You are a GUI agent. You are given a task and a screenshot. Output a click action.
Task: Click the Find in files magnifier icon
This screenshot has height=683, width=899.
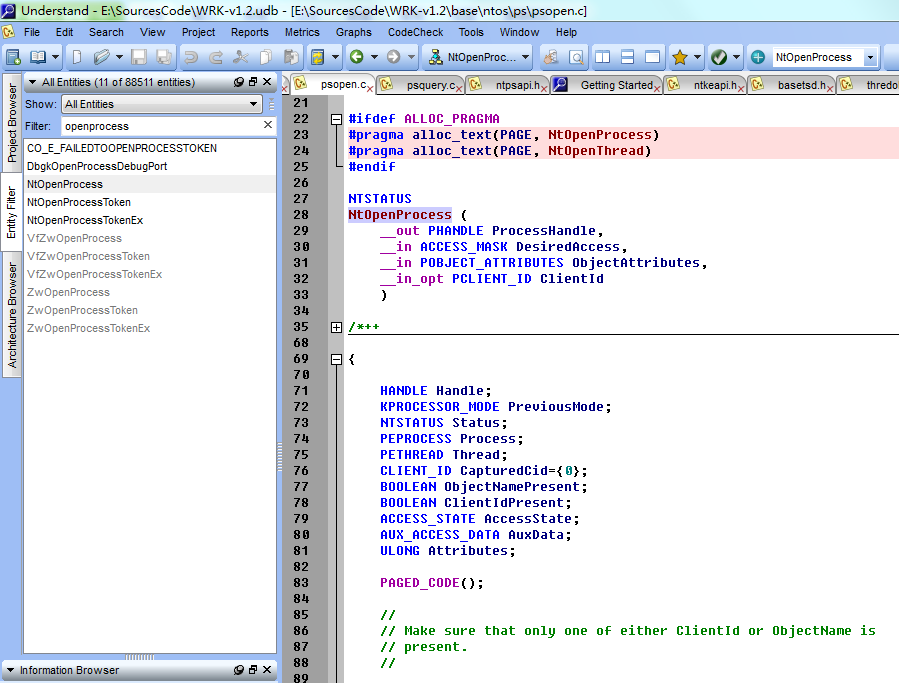(576, 57)
